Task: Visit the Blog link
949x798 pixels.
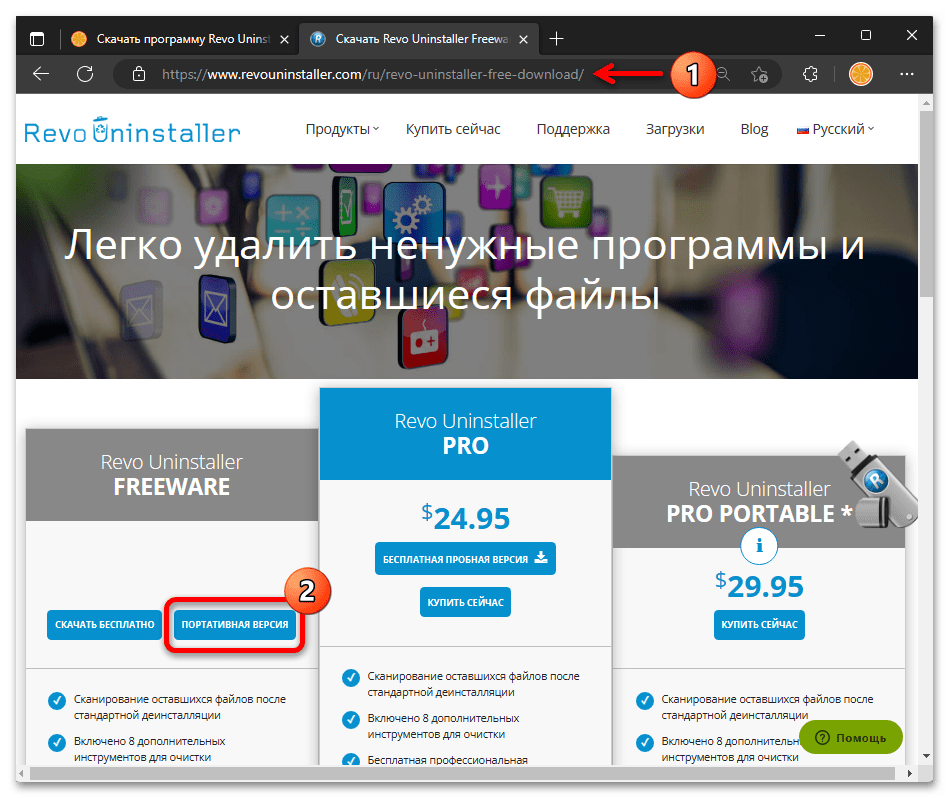Action: coord(754,129)
